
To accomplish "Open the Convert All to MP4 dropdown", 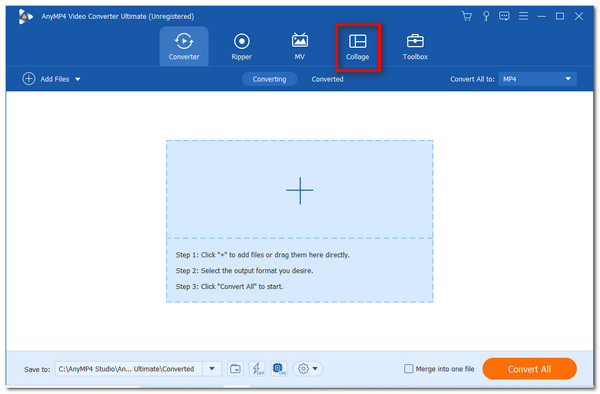I will pyautogui.click(x=537, y=79).
